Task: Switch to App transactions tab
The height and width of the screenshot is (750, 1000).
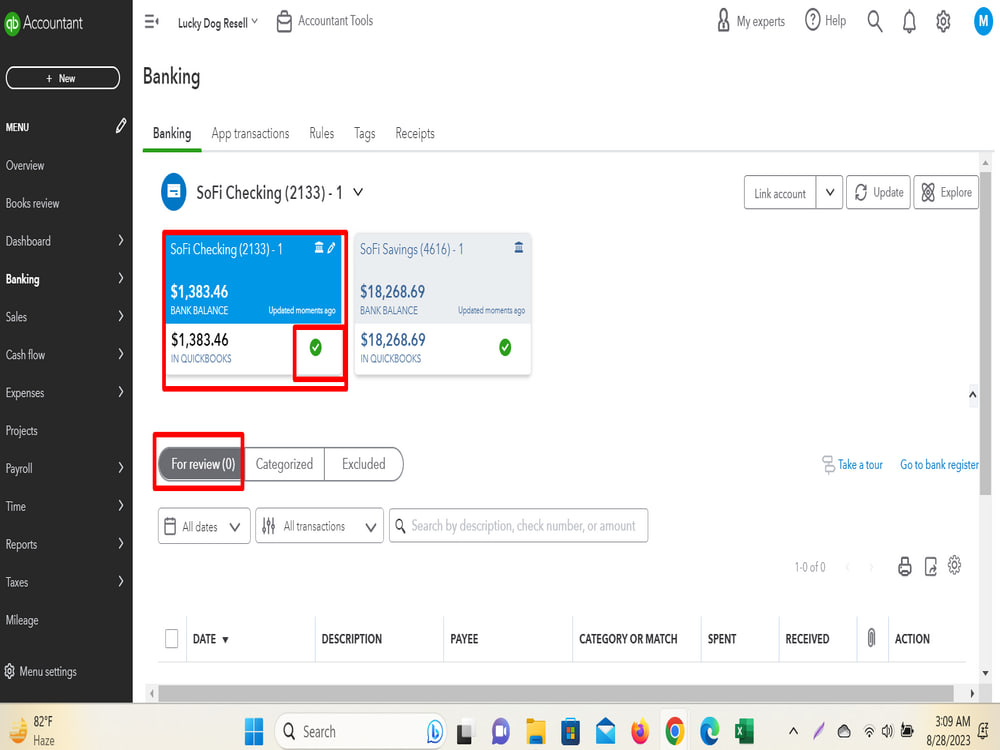Action: click(250, 133)
